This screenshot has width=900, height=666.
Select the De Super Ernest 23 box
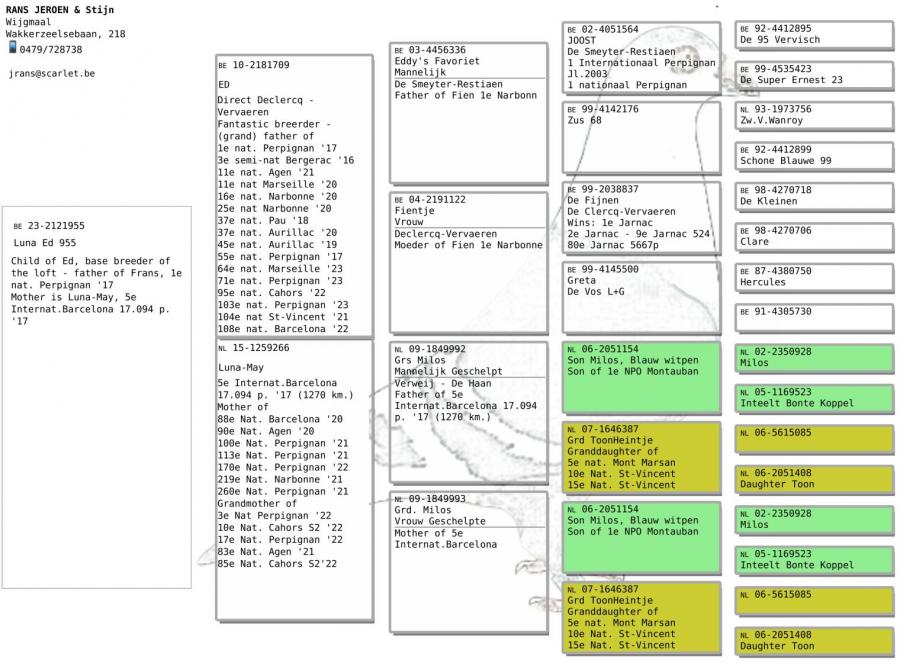click(x=814, y=75)
